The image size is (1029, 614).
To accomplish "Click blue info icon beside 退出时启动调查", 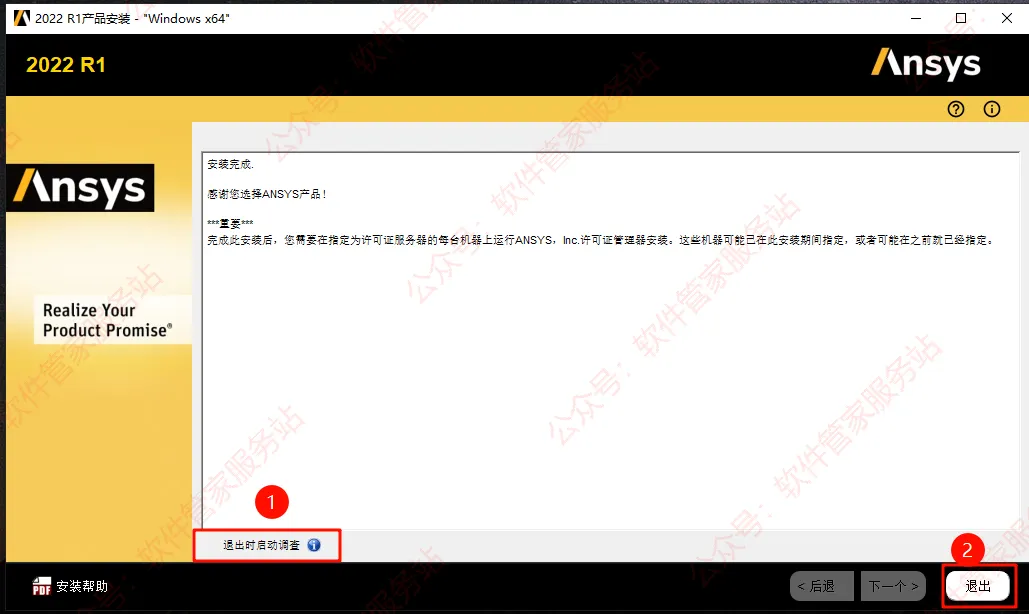I will [x=314, y=545].
